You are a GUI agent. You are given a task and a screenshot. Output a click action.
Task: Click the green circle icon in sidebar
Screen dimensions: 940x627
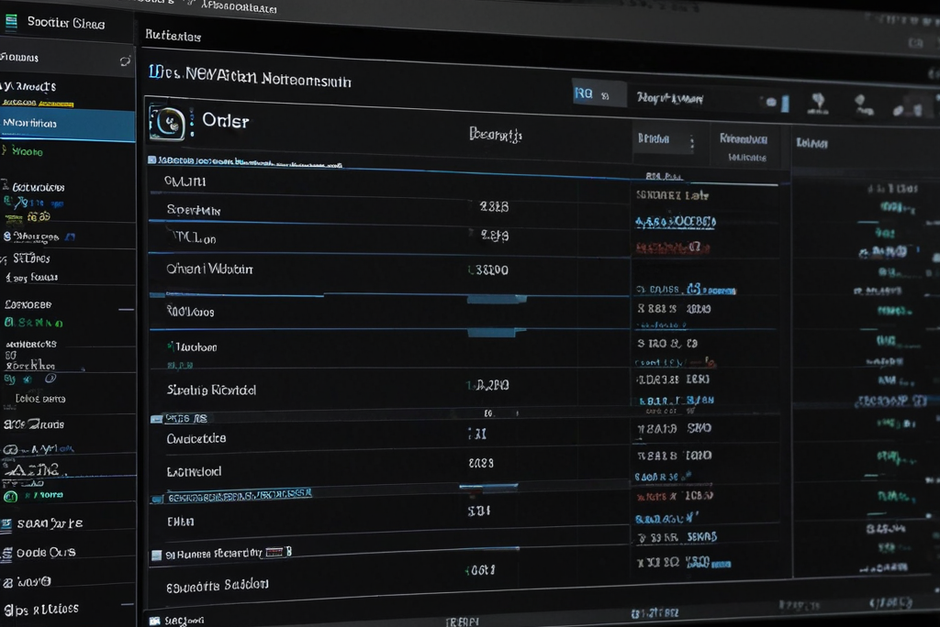point(10,496)
